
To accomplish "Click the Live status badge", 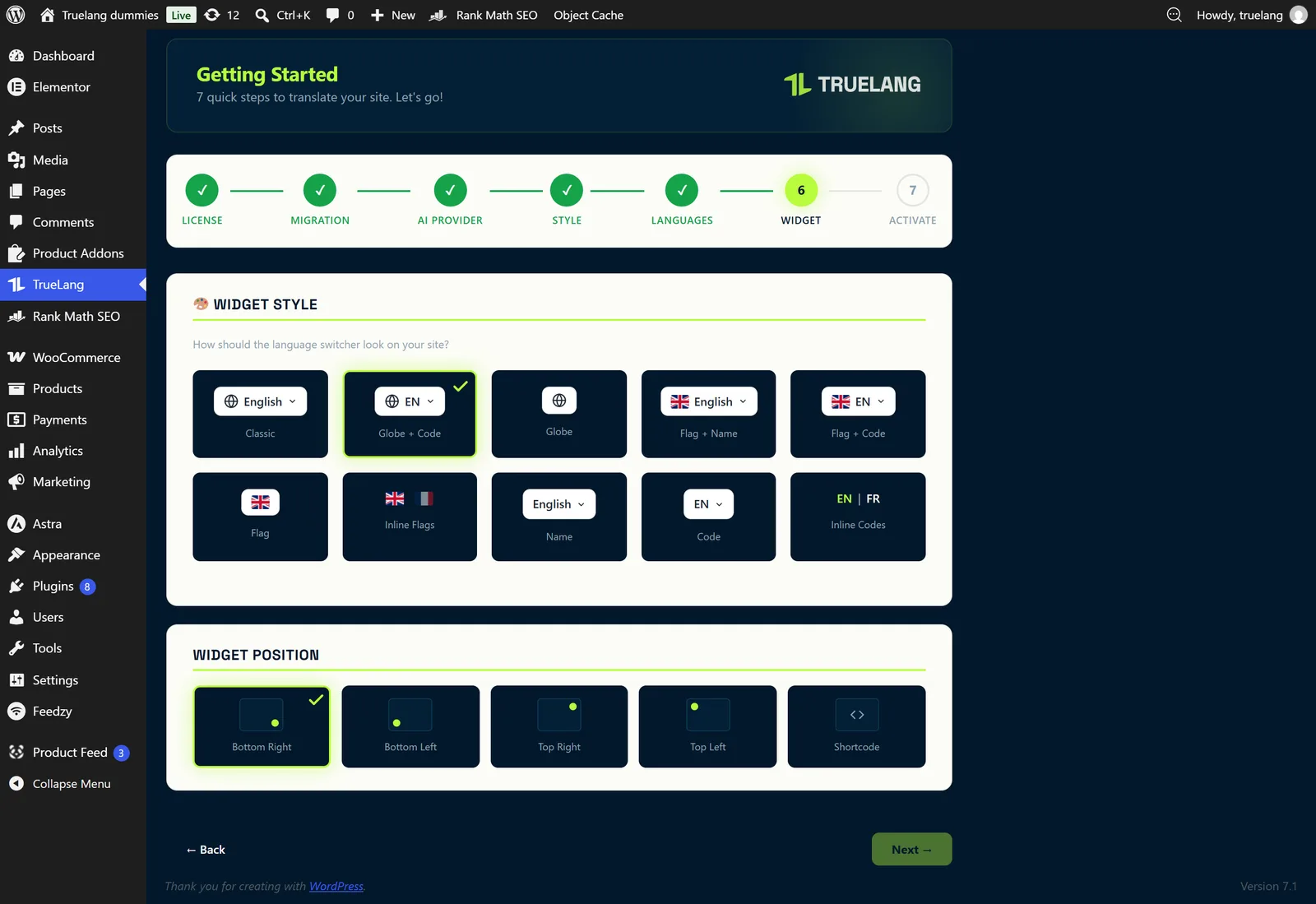I will click(x=181, y=15).
